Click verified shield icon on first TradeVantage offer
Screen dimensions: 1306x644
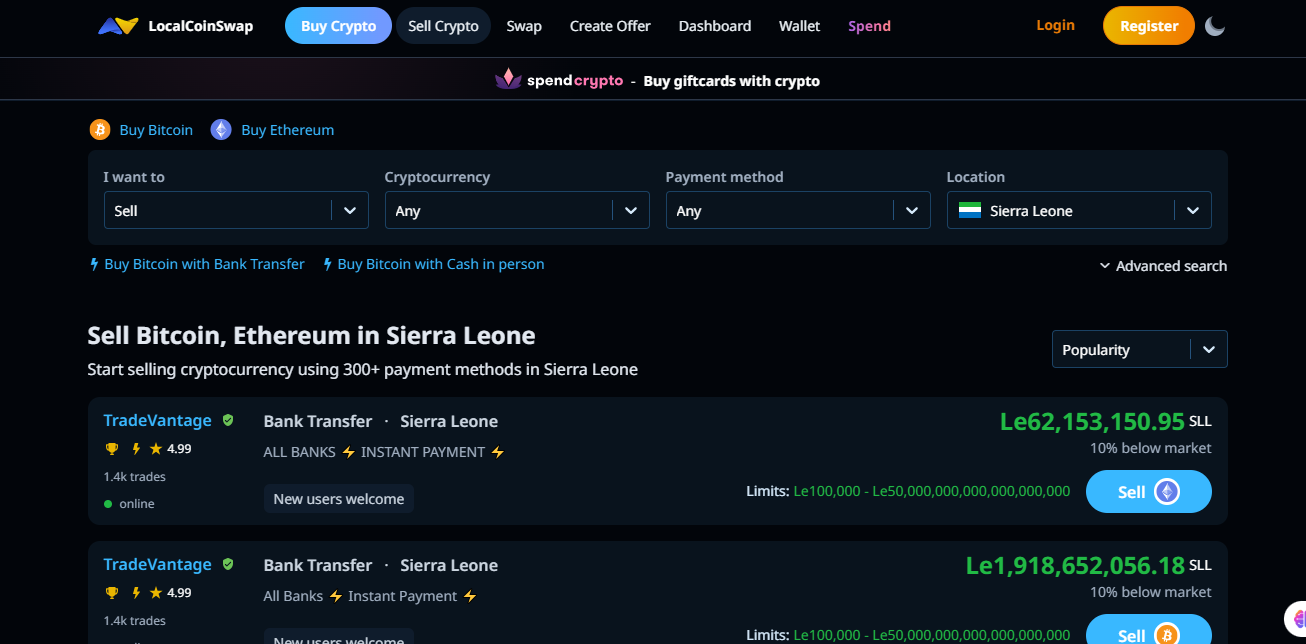click(x=228, y=421)
